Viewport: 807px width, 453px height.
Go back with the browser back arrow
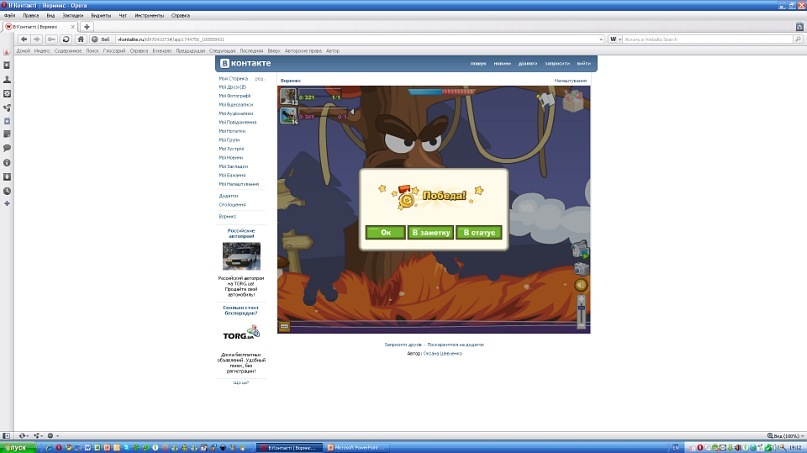[24, 39]
